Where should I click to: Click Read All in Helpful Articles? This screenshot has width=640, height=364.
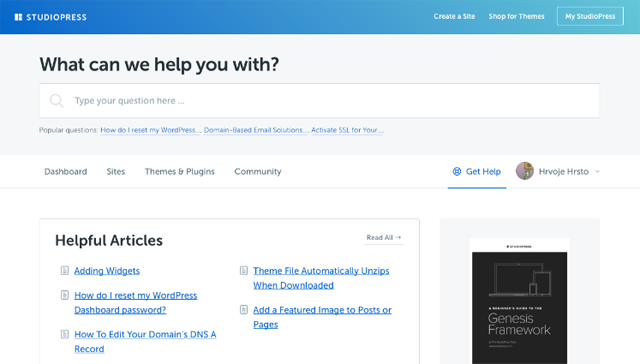[x=384, y=237]
